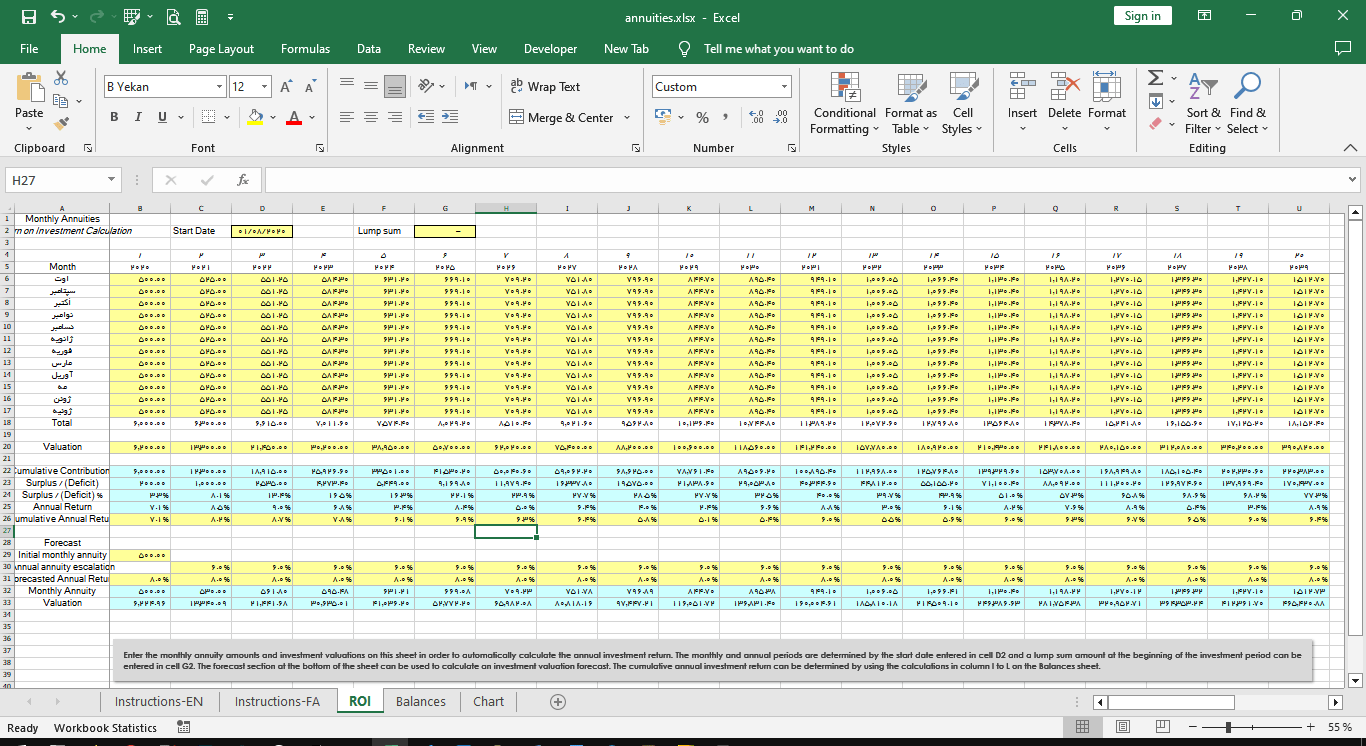
Task: Select the Instructions-FA sheet tab
Action: (277, 701)
